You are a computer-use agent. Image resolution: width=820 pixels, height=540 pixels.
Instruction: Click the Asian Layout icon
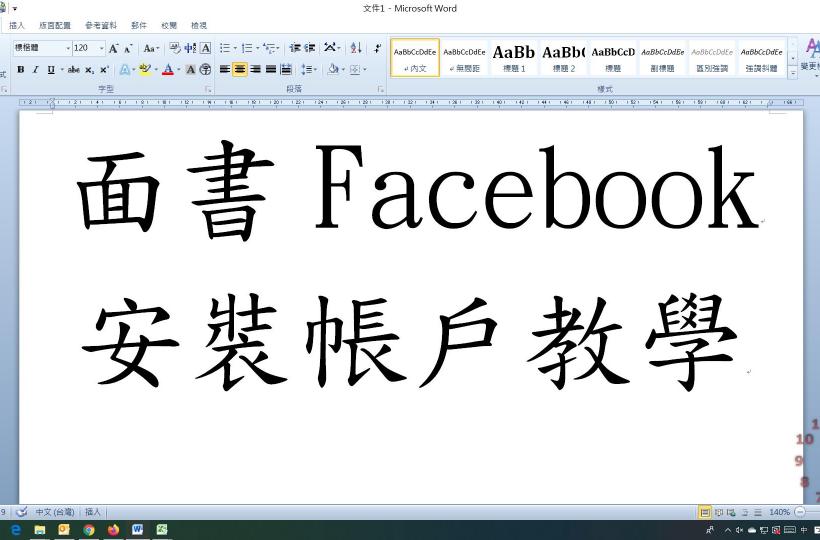coord(329,49)
